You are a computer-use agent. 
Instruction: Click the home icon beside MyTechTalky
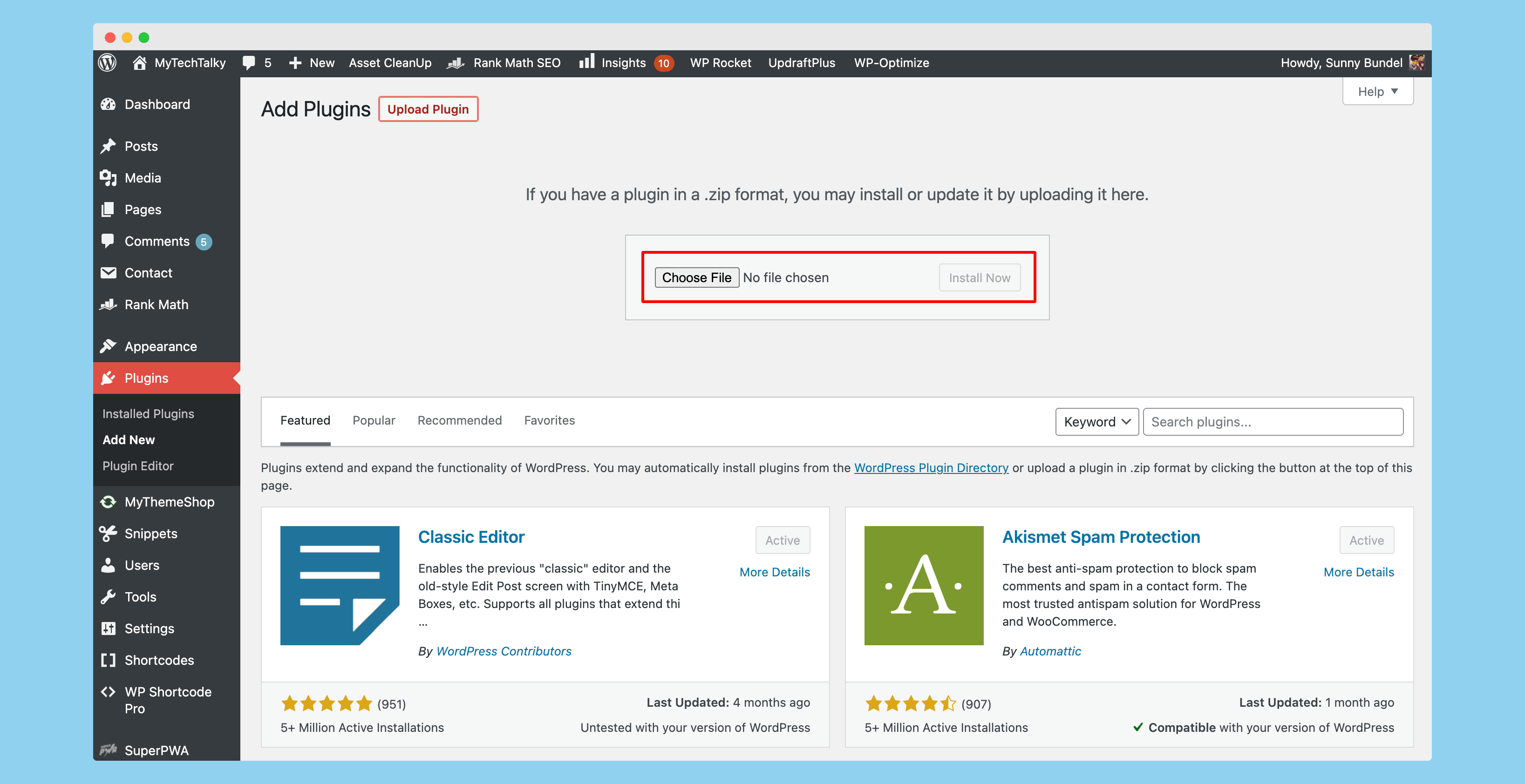[x=139, y=63]
